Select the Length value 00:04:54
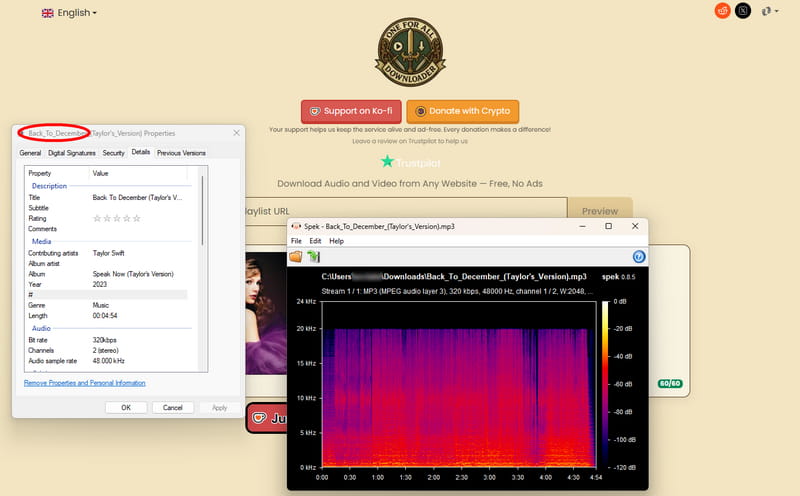800x496 pixels. pos(105,316)
